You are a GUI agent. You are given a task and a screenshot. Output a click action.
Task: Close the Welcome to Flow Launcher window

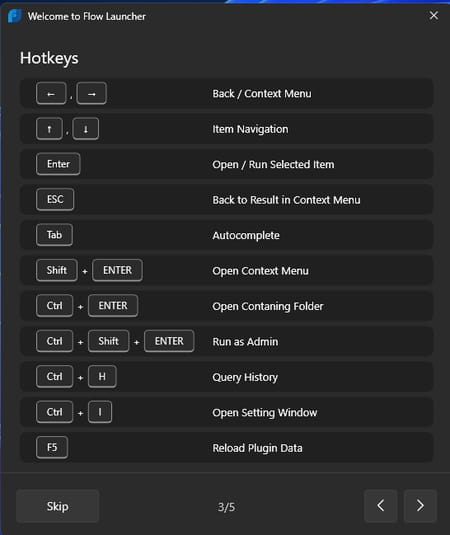[x=434, y=15]
